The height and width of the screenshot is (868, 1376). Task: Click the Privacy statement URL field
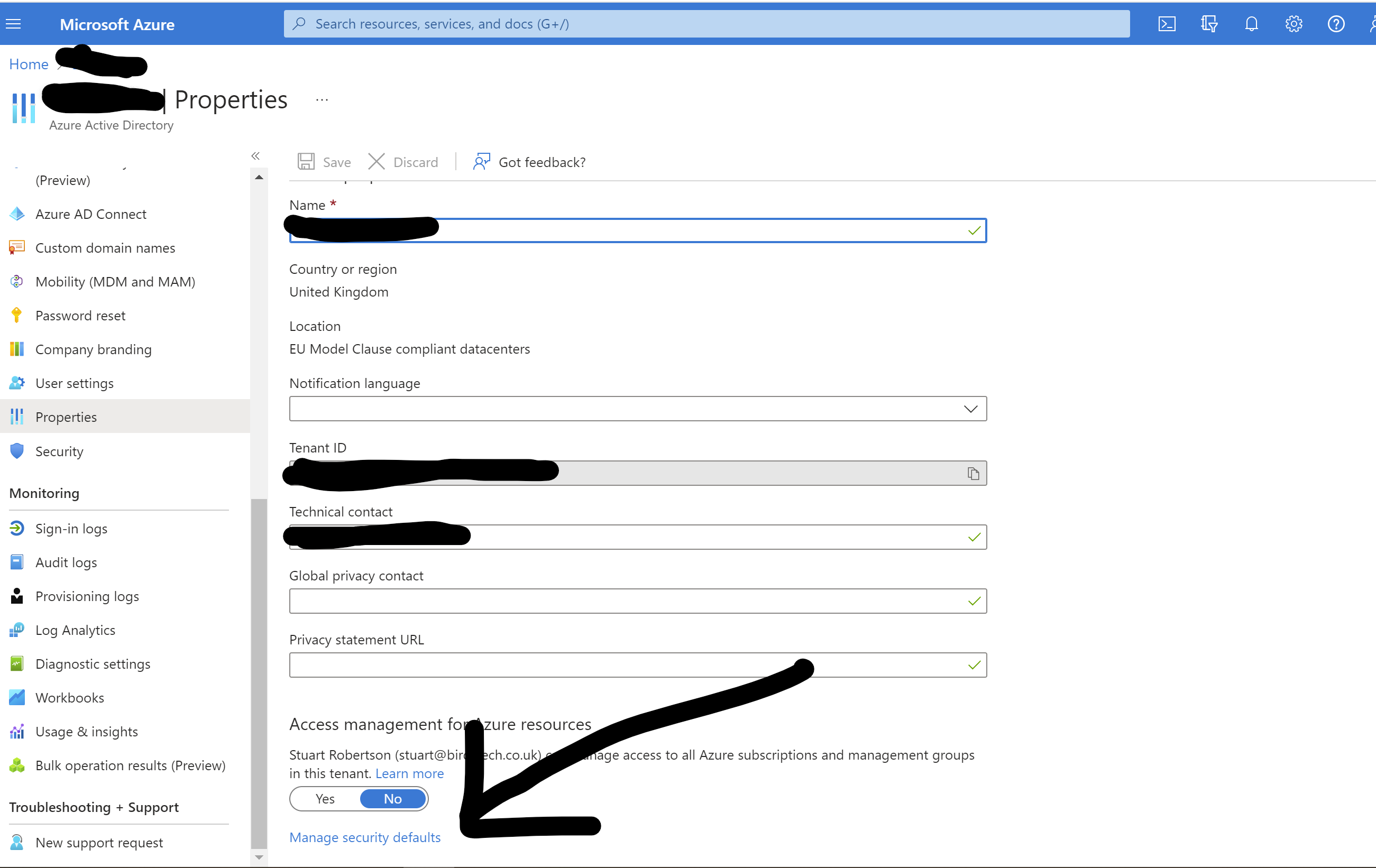[x=638, y=664]
